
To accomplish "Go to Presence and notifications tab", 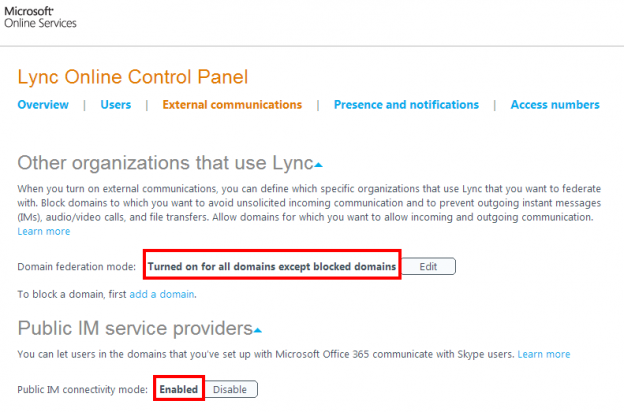I will click(x=406, y=105).
